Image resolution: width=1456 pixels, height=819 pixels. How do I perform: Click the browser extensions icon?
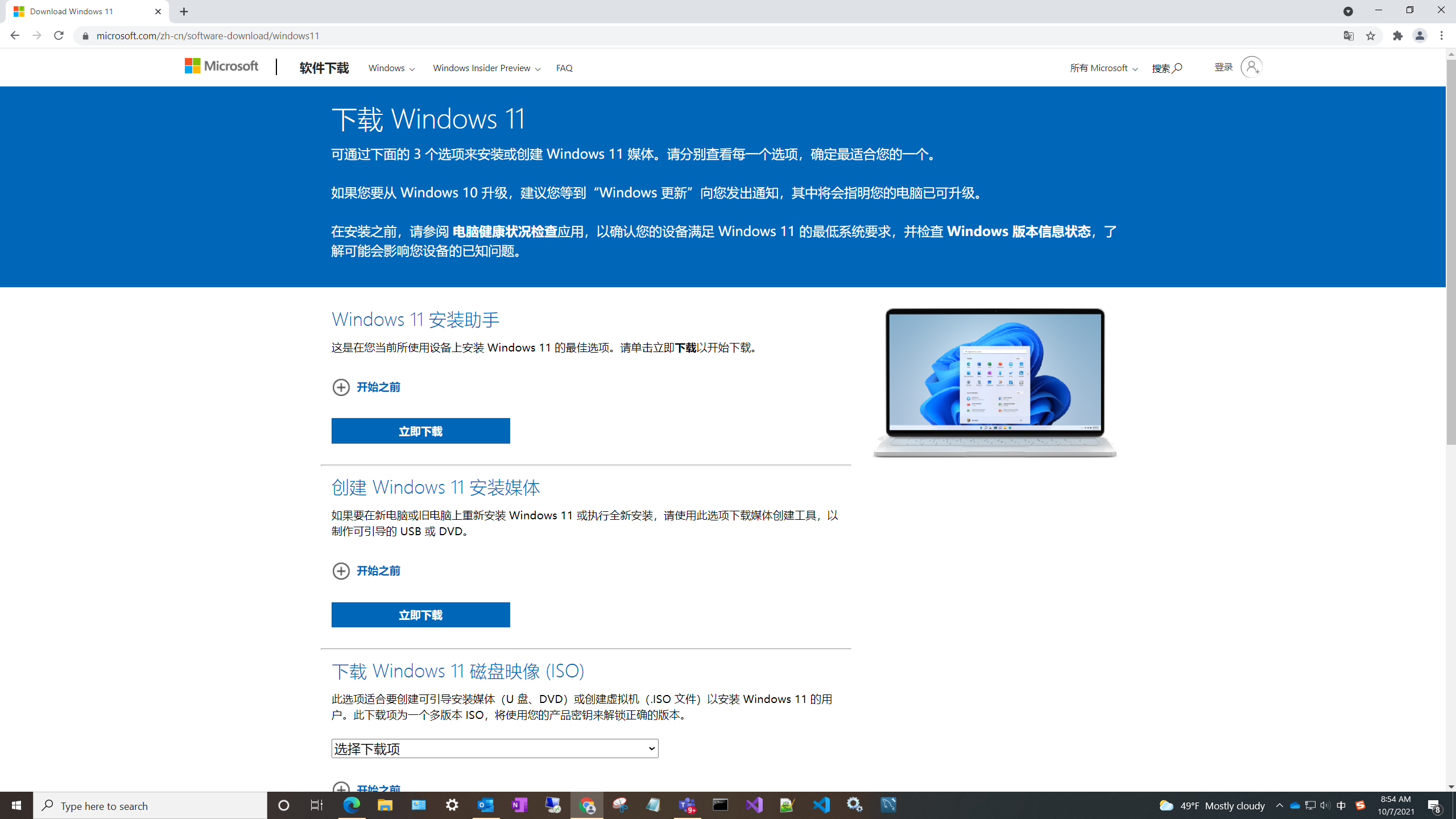(1397, 36)
